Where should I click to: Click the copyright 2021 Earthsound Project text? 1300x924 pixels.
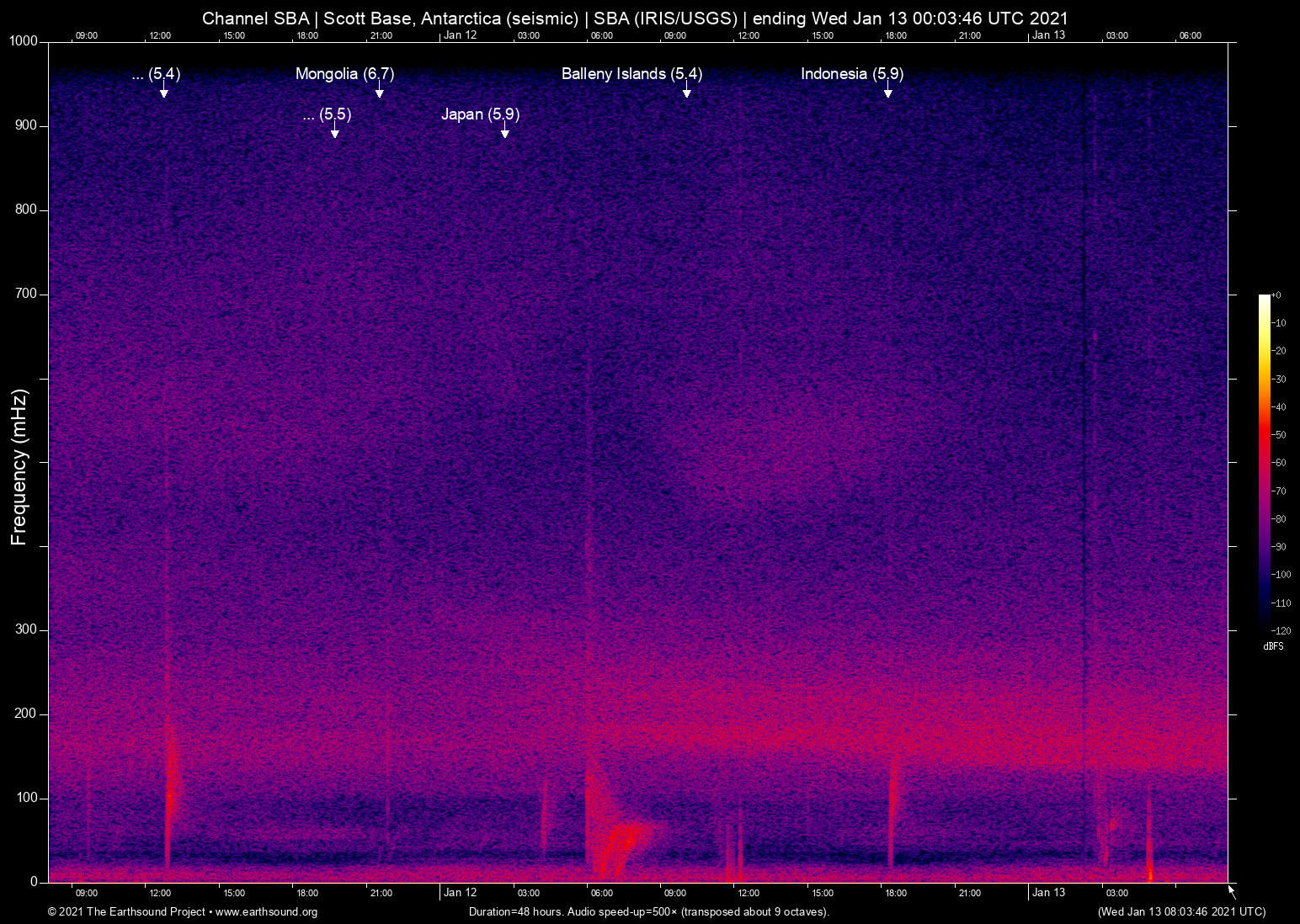click(x=126, y=912)
